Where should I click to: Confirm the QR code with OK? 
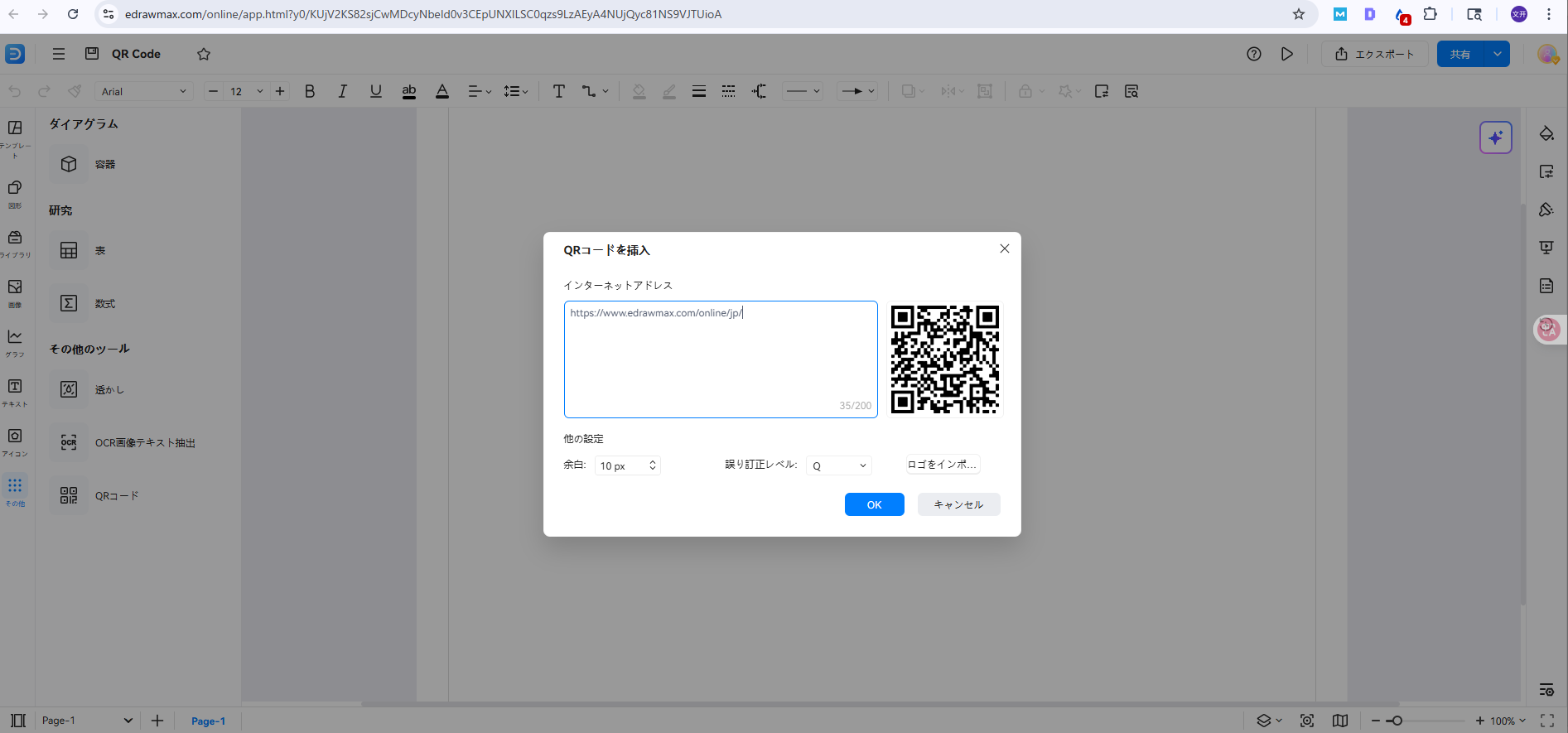pos(874,504)
